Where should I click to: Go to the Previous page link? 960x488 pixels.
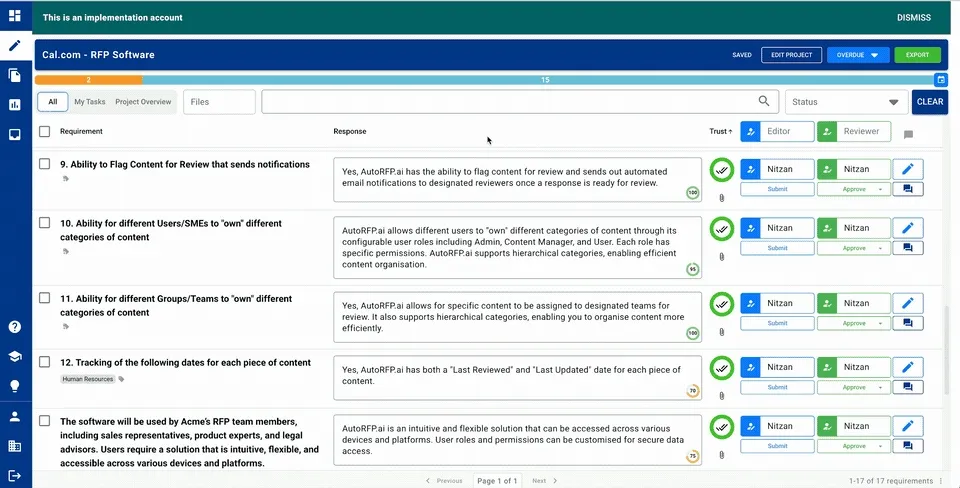[x=444, y=481]
